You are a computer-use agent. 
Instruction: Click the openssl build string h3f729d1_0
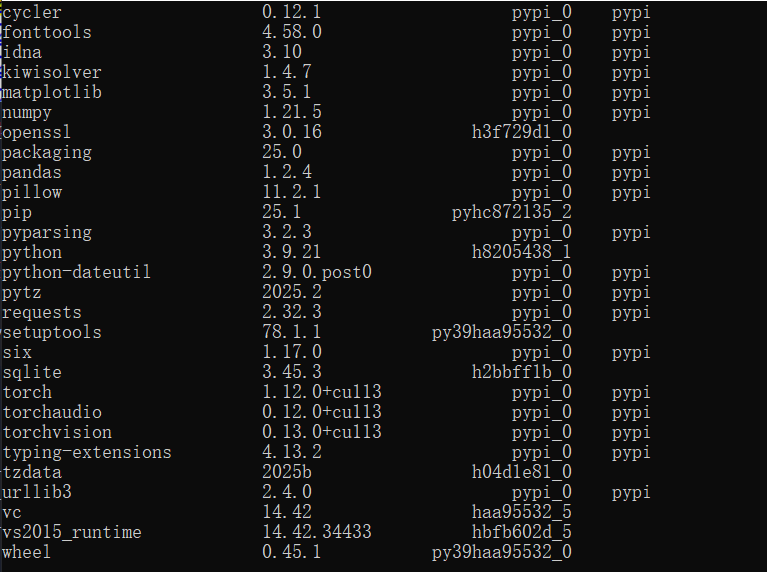click(x=522, y=132)
